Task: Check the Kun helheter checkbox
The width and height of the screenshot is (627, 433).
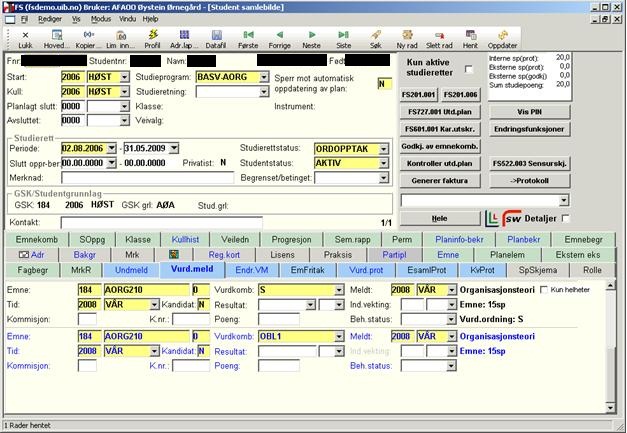Action: 544,289
